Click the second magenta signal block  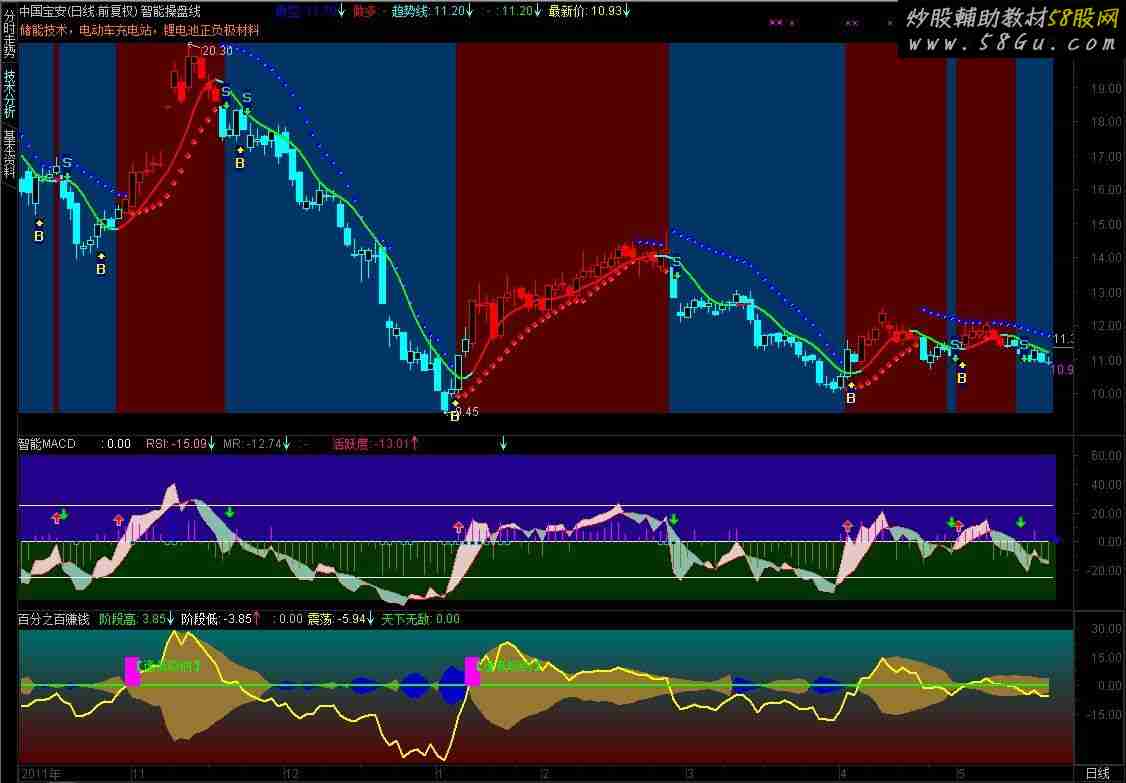click(472, 671)
